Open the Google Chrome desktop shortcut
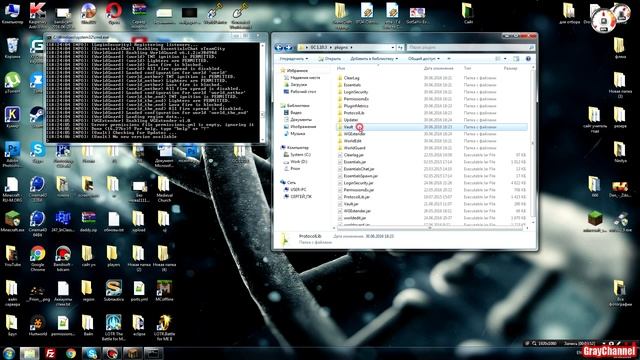This screenshot has width=640, height=360. [x=38, y=259]
